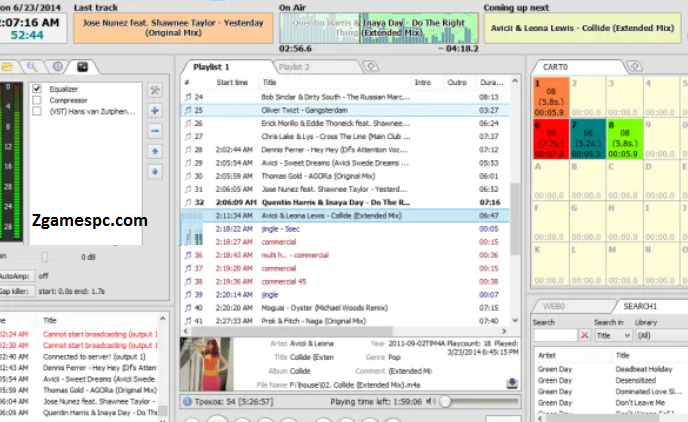Switch to Playlist 2 tab

(x=294, y=67)
